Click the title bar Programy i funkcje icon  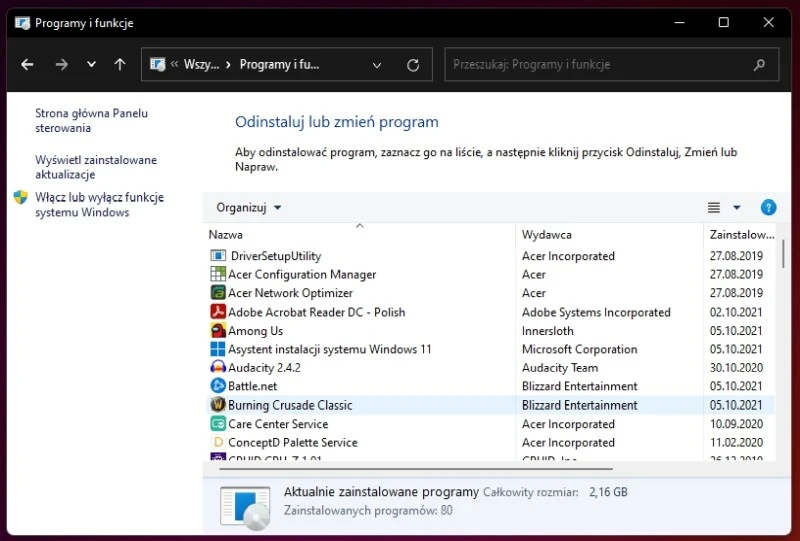click(22, 23)
